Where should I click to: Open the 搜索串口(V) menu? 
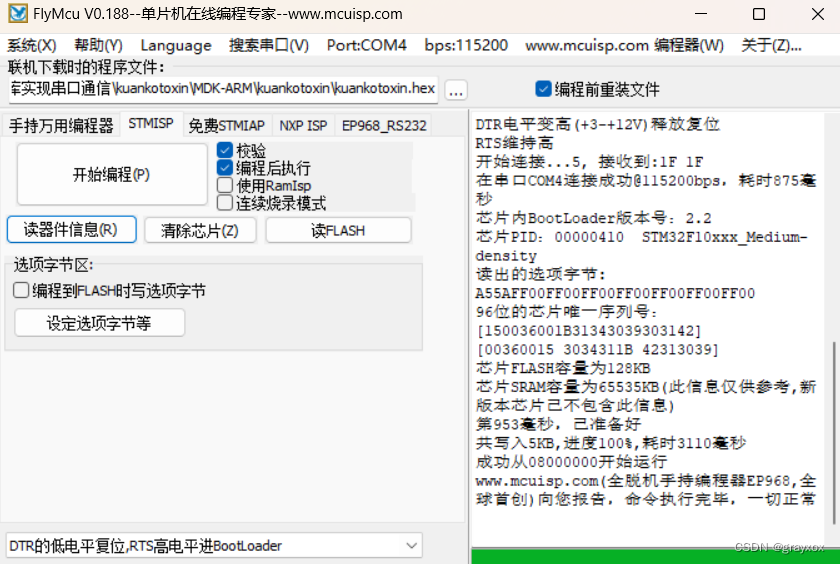click(269, 45)
